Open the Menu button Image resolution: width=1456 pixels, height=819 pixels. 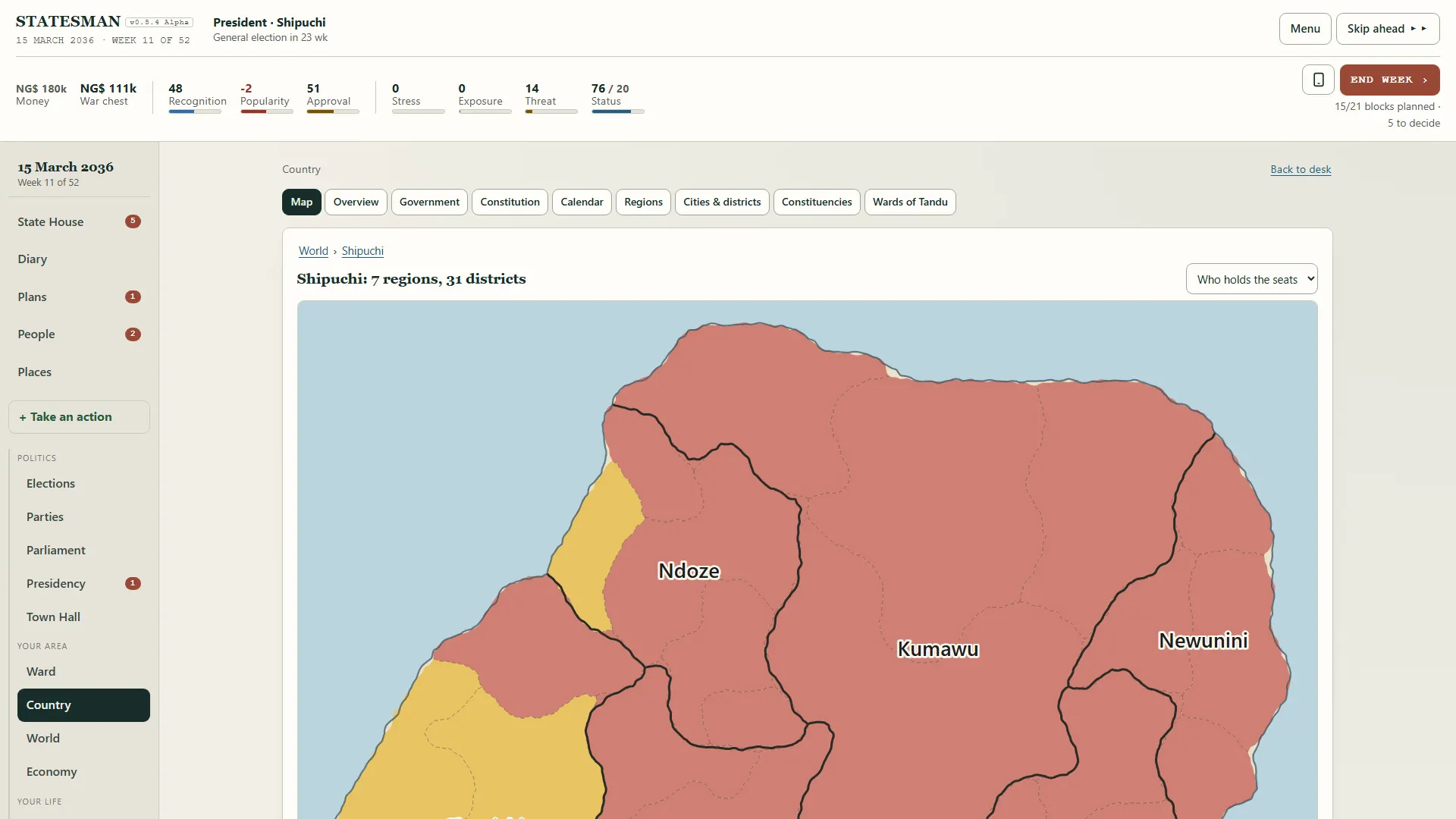[x=1305, y=29]
